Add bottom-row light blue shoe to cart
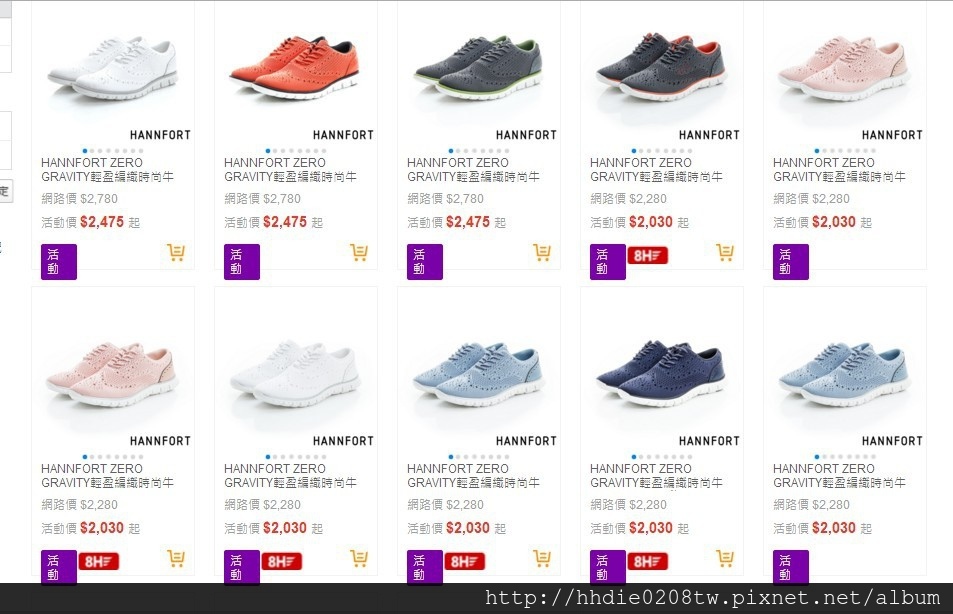 pos(542,558)
